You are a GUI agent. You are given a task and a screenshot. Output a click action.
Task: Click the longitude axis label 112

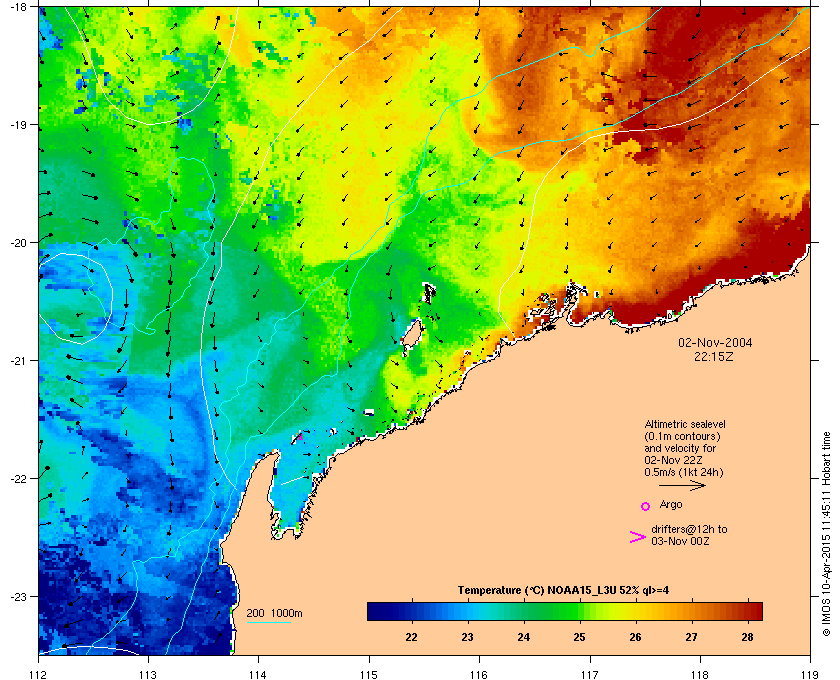pos(39,674)
